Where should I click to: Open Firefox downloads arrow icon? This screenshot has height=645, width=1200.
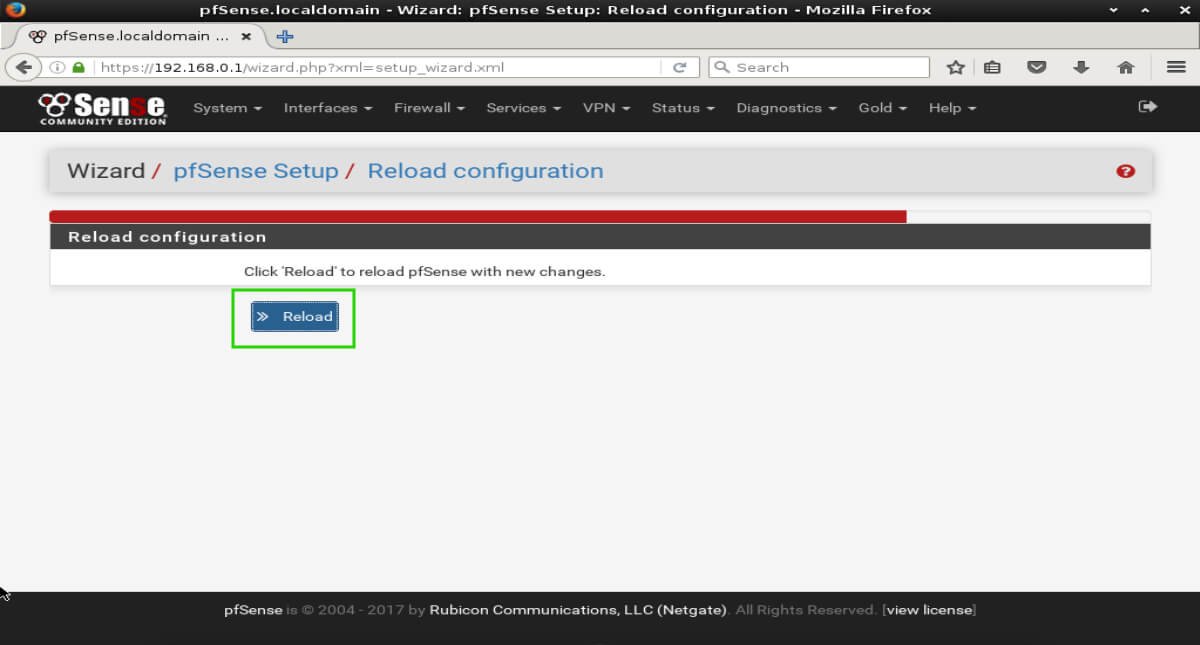coord(1081,67)
